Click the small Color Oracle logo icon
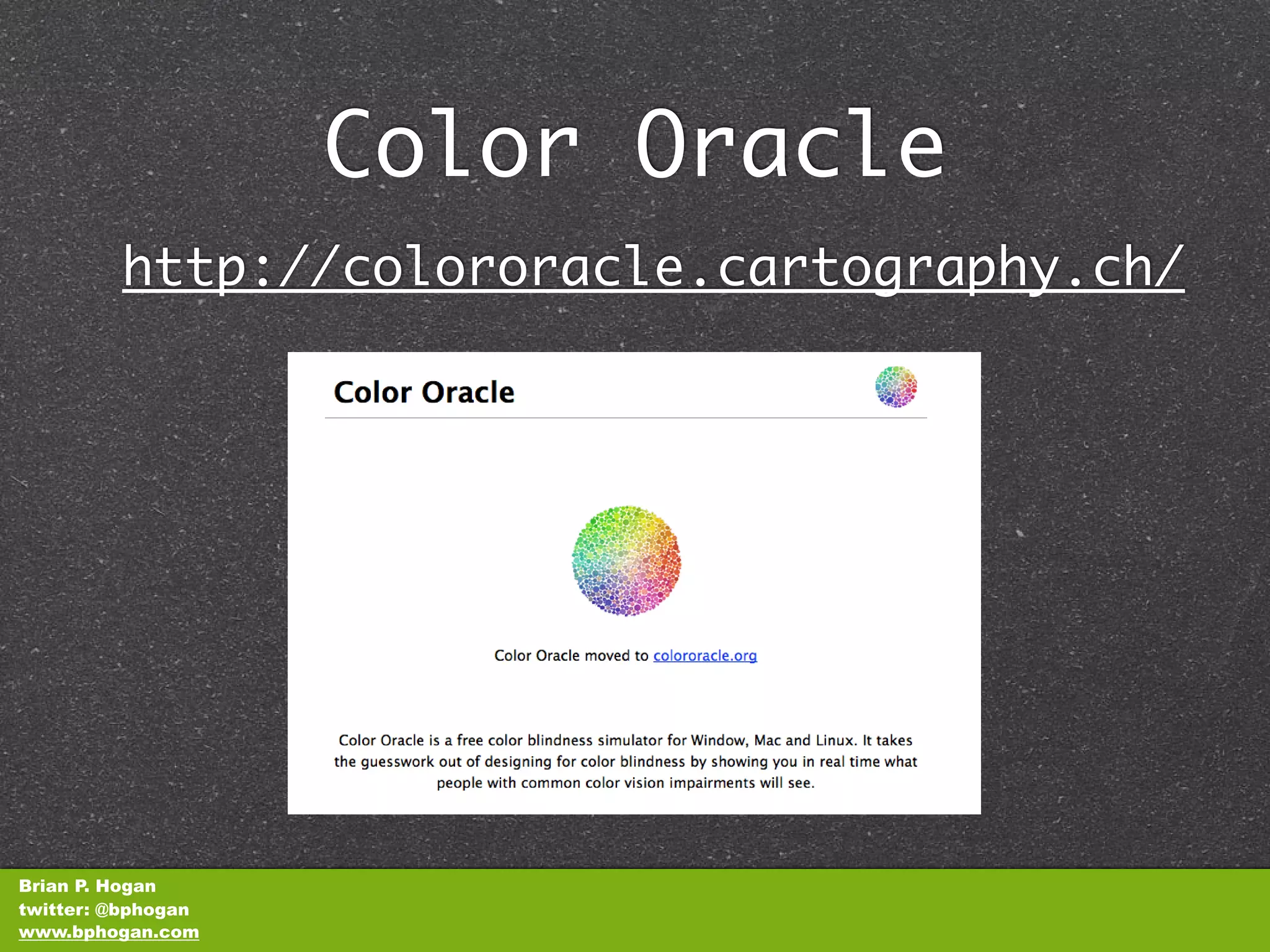The height and width of the screenshot is (952, 1270). point(896,387)
